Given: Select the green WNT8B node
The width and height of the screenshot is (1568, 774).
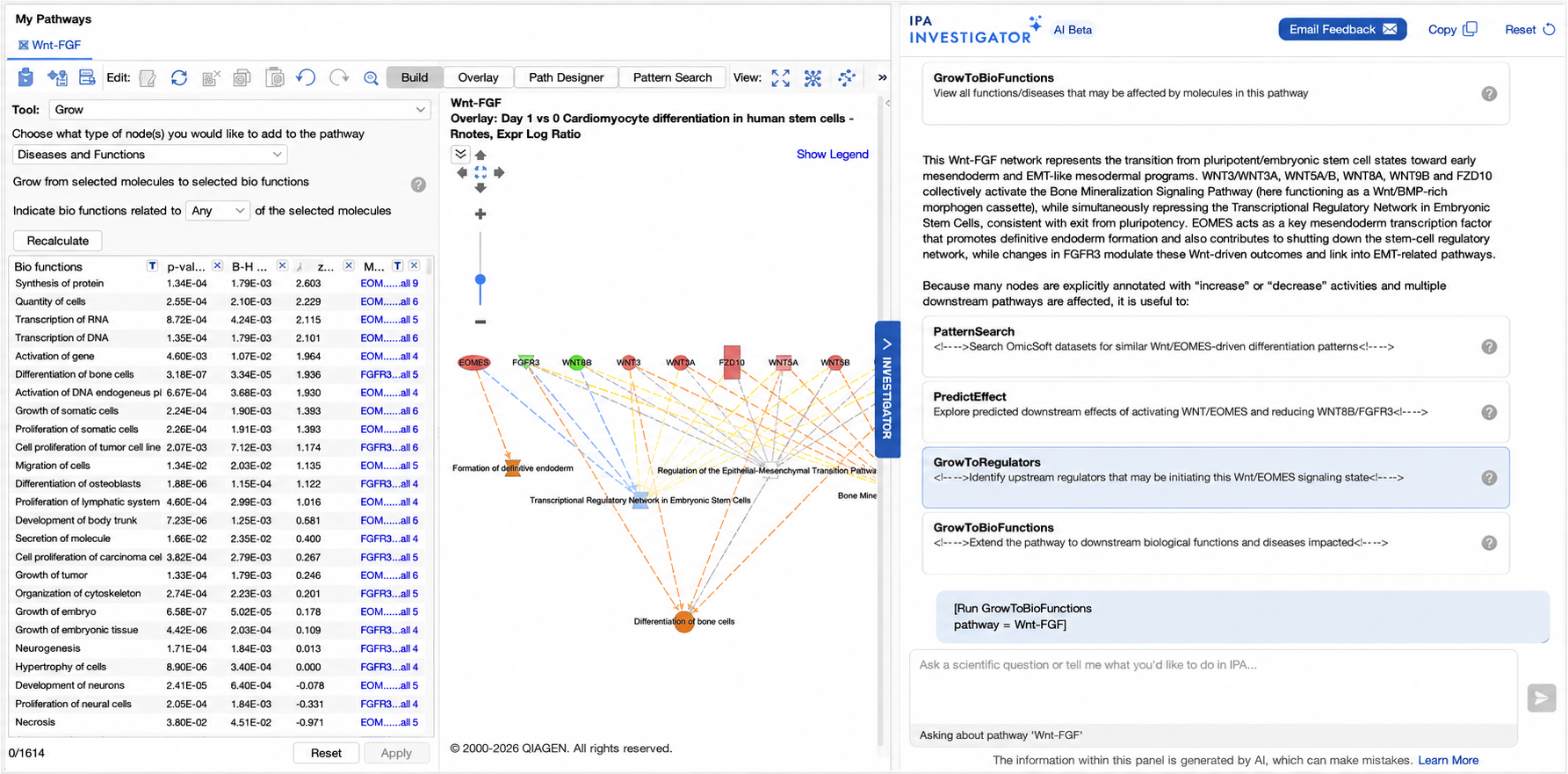Looking at the screenshot, I should pos(576,362).
